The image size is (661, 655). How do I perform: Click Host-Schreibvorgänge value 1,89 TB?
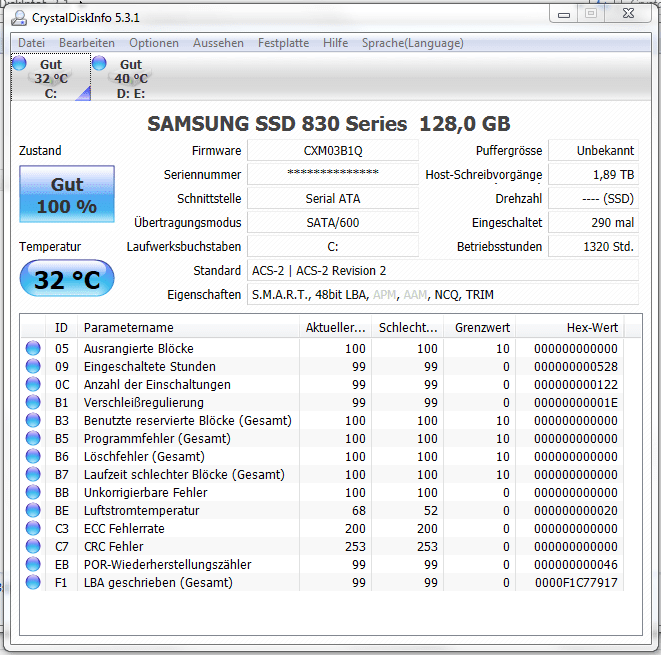coord(594,174)
